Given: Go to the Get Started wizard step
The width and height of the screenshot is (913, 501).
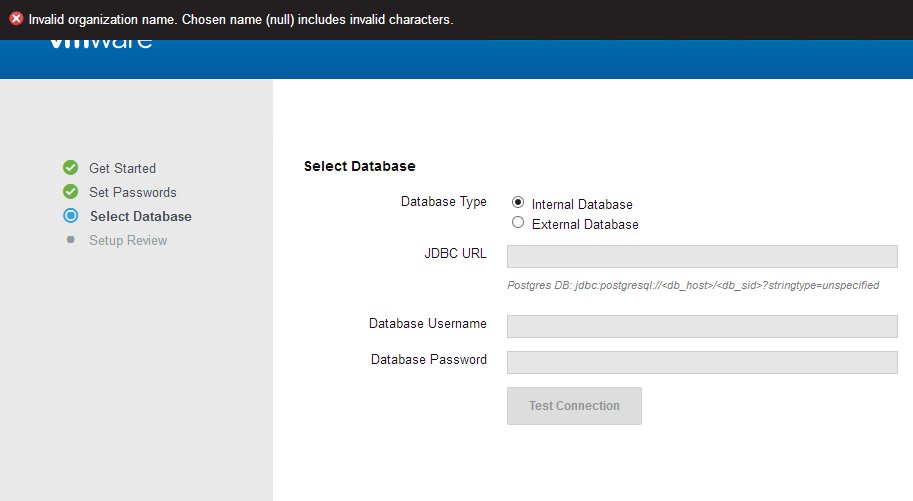Looking at the screenshot, I should [x=122, y=168].
